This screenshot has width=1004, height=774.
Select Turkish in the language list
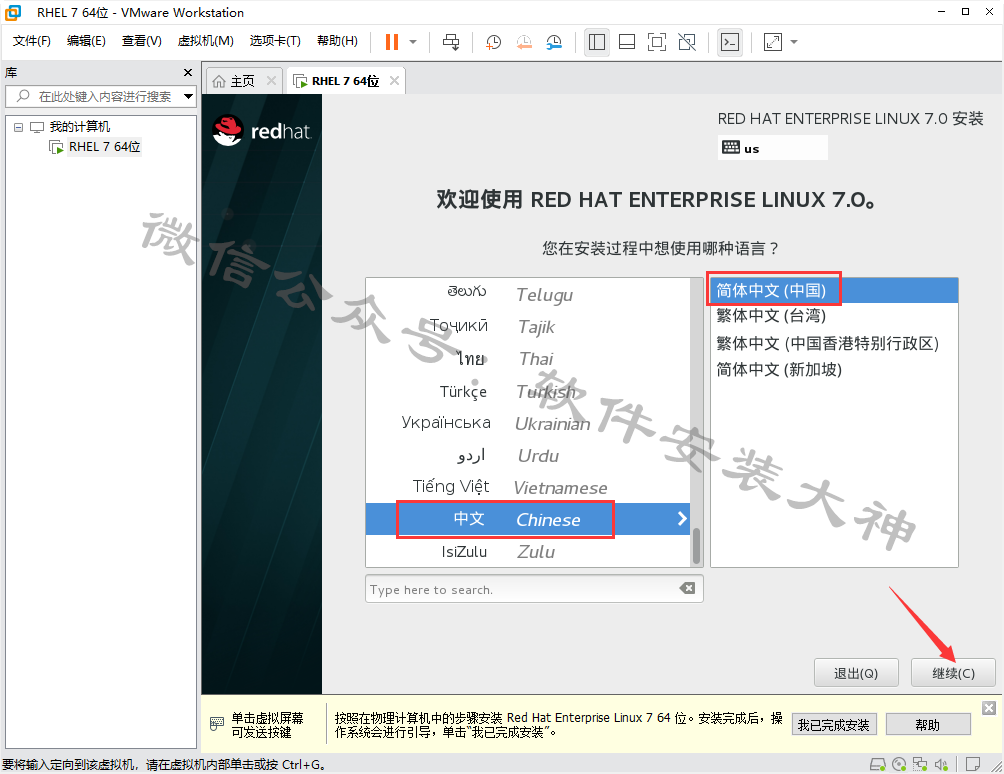tap(528, 391)
